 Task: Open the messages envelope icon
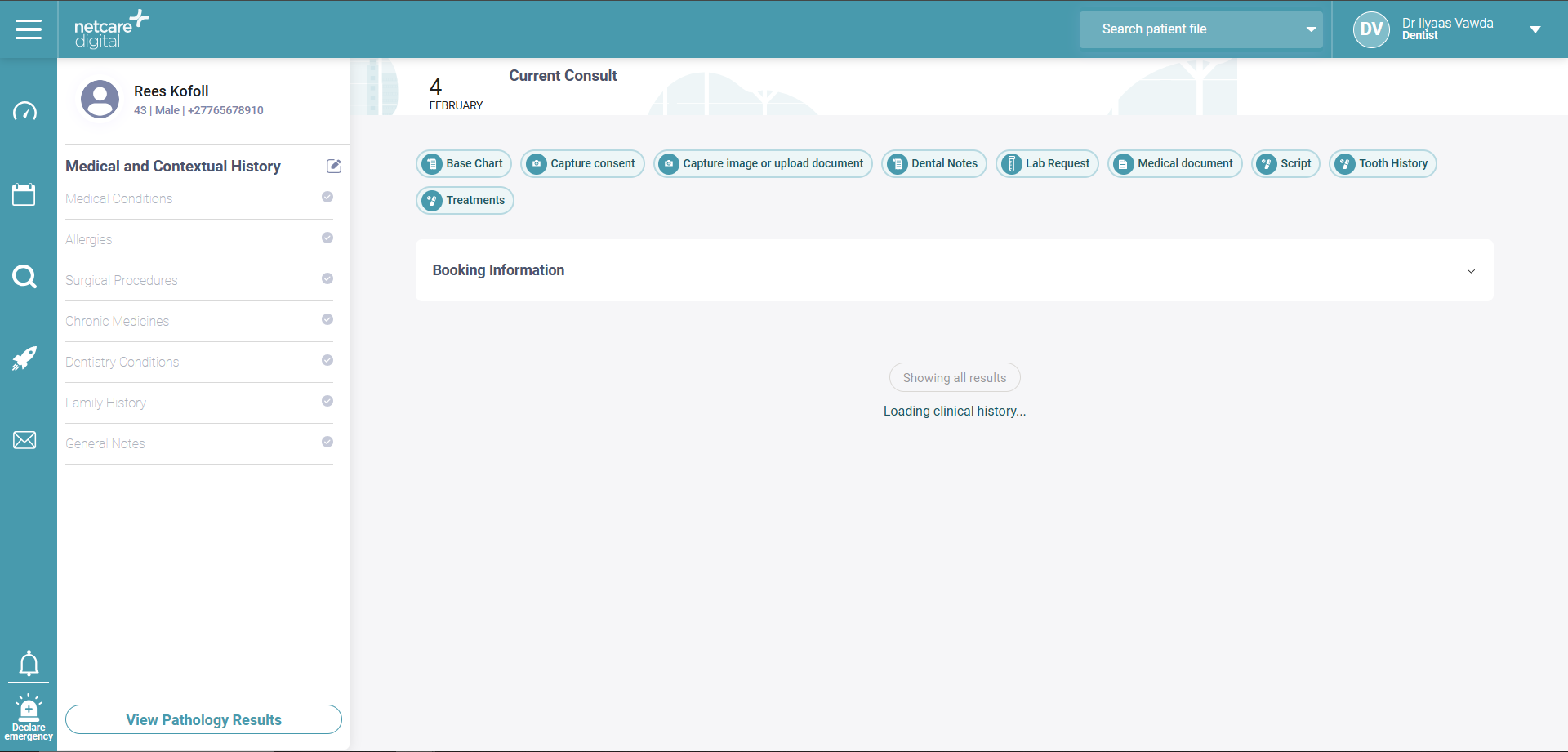pyautogui.click(x=24, y=440)
